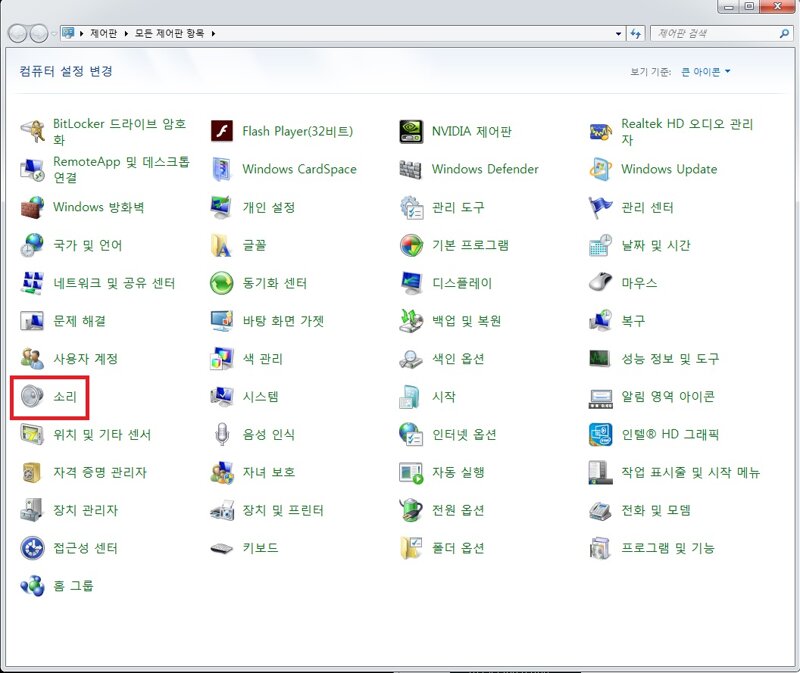Refresh the address bar view
This screenshot has height=673, width=800.
point(636,34)
